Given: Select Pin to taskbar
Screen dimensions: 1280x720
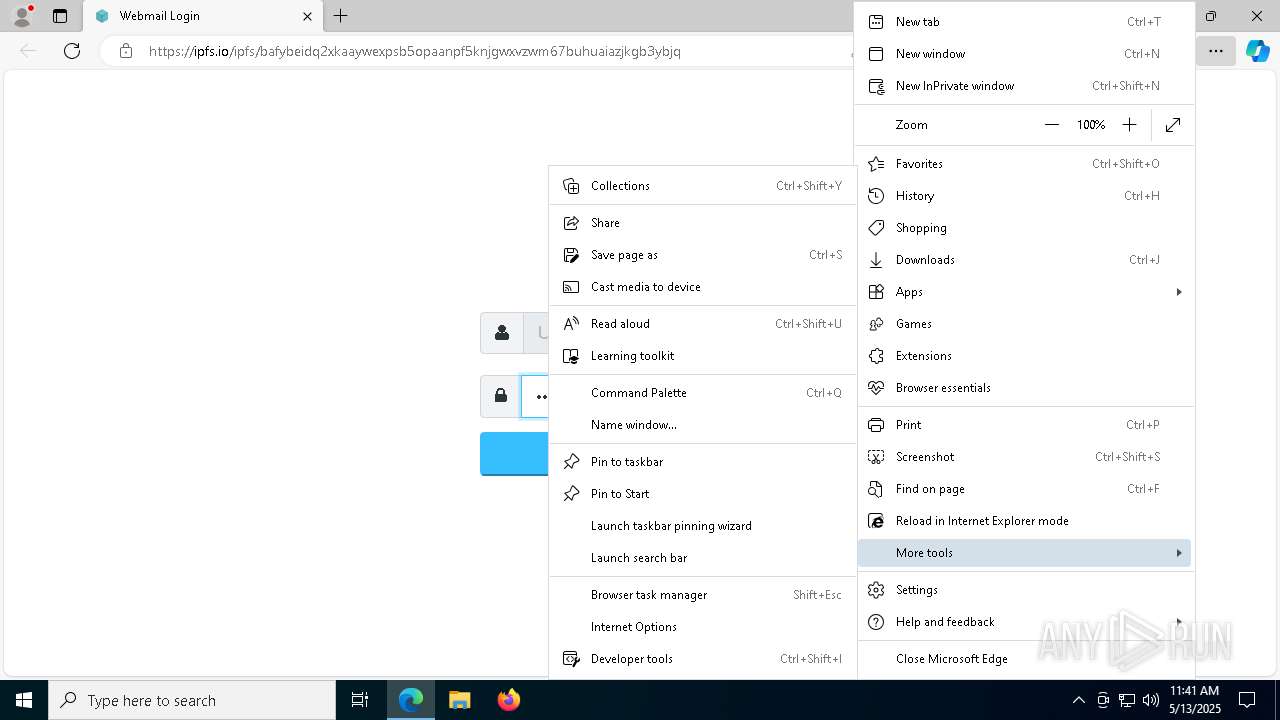Looking at the screenshot, I should tap(702, 461).
